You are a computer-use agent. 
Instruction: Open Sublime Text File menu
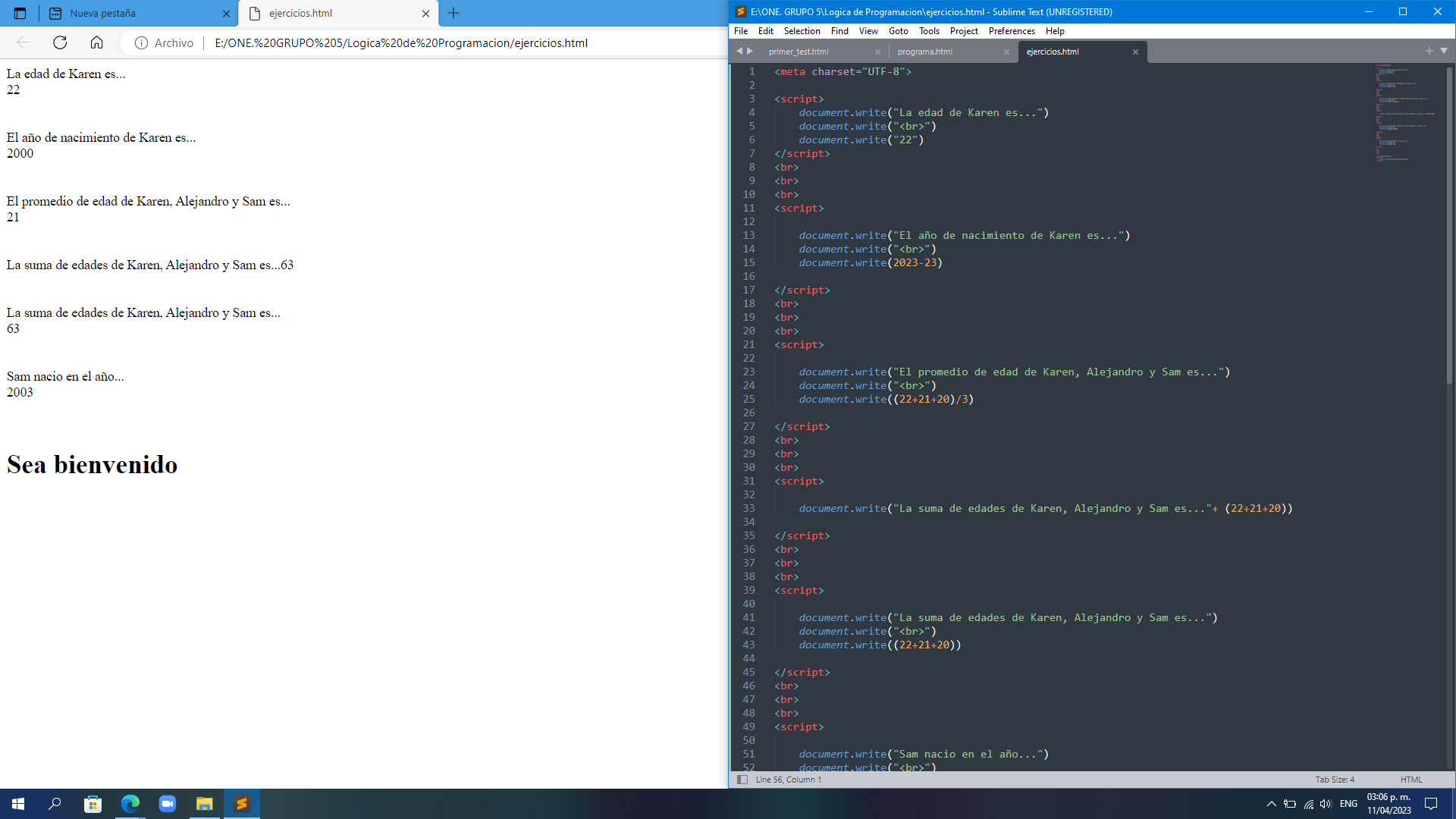pyautogui.click(x=741, y=31)
